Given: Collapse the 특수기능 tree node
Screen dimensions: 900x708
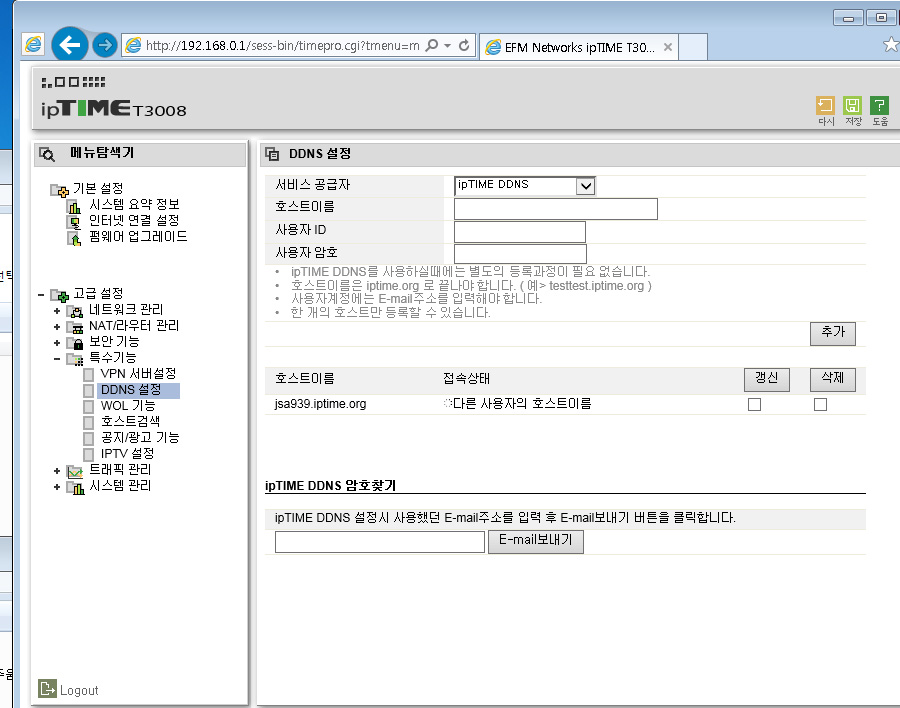Looking at the screenshot, I should [57, 359].
